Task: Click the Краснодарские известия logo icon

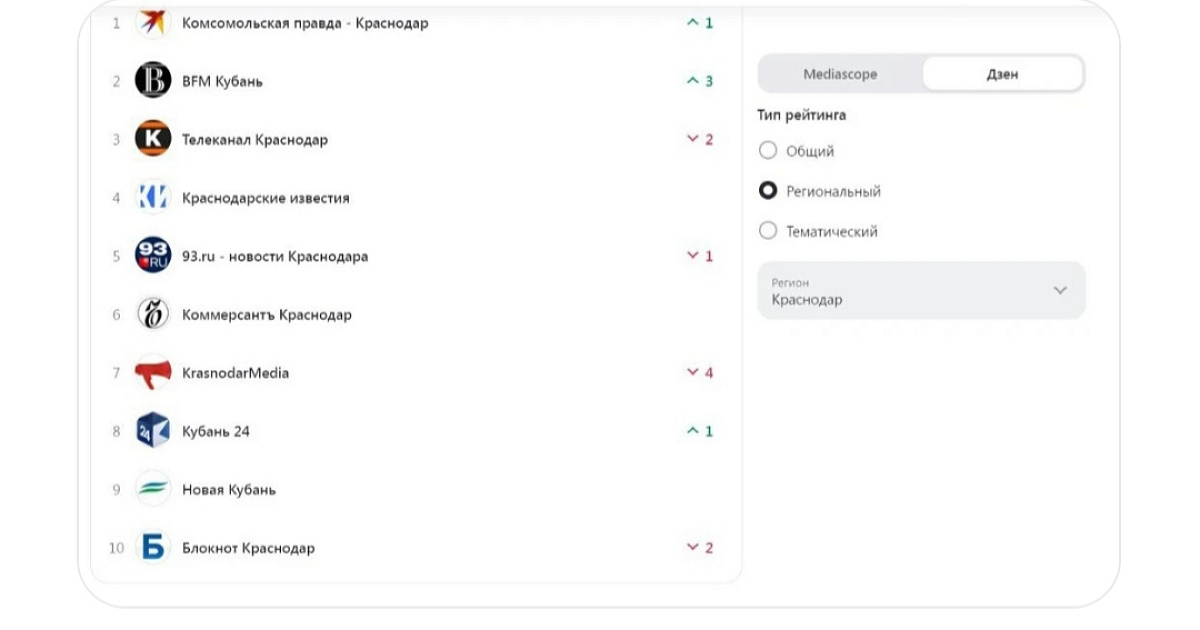Action: 153,197
